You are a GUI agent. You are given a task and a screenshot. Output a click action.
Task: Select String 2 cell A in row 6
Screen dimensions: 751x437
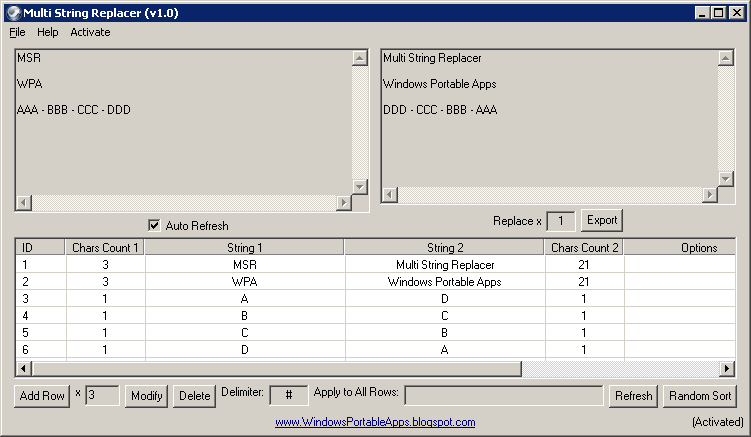tap(445, 350)
